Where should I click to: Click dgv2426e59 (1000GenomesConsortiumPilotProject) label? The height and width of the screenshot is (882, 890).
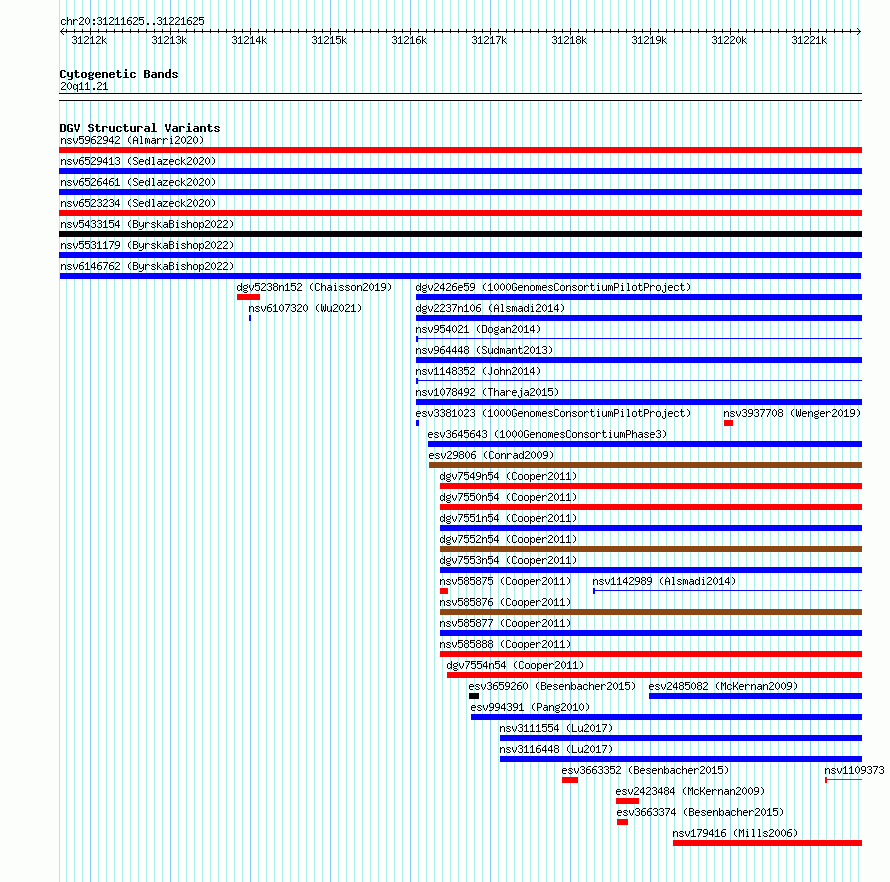tap(553, 287)
